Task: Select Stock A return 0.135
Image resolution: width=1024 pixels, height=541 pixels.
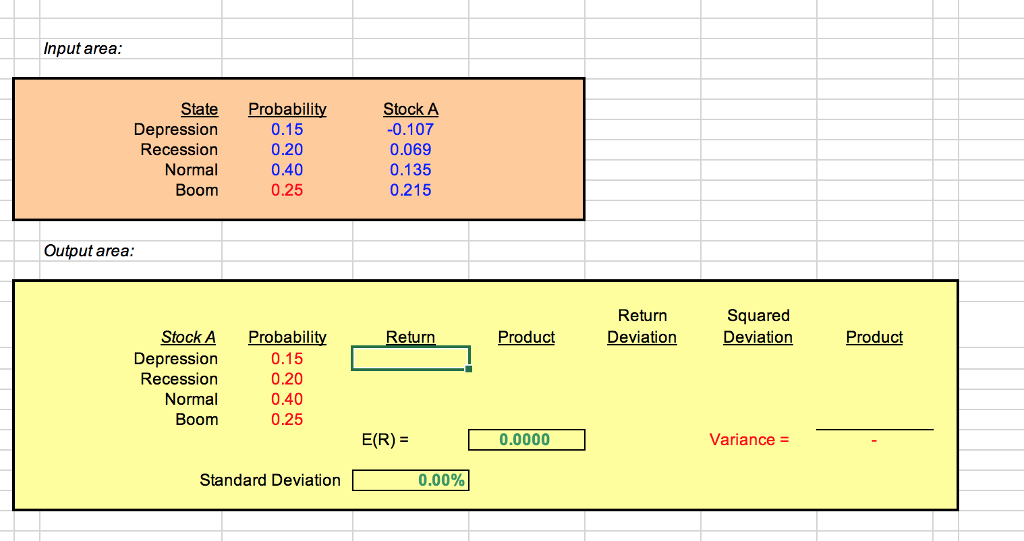Action: (411, 170)
